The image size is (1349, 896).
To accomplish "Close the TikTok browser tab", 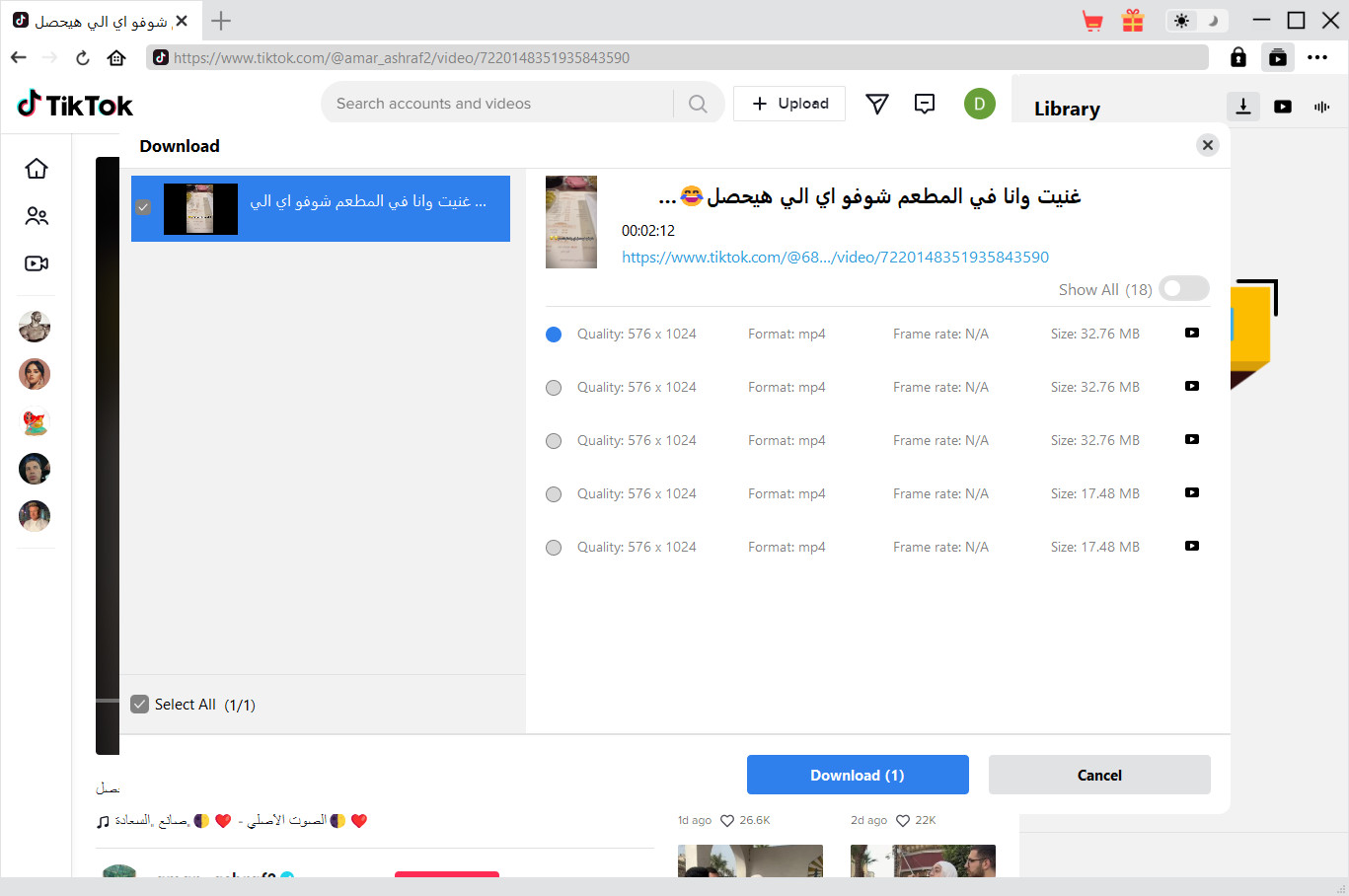I will tap(182, 21).
